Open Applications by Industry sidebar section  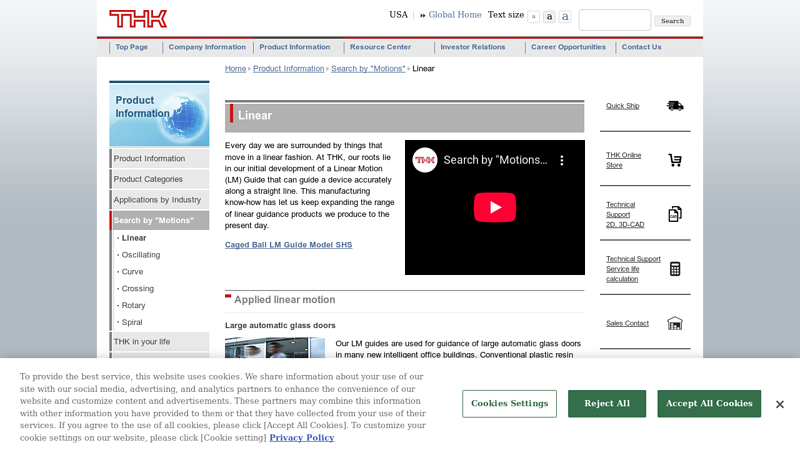tap(159, 200)
